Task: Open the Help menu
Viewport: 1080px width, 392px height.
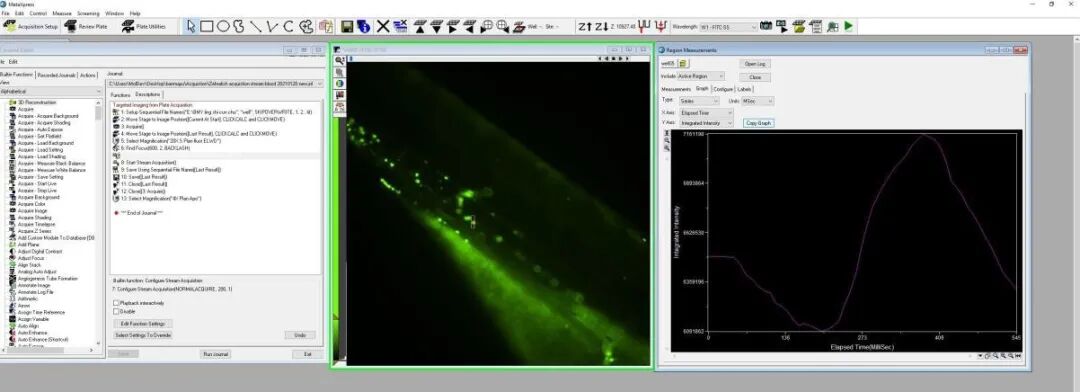Action: point(135,13)
